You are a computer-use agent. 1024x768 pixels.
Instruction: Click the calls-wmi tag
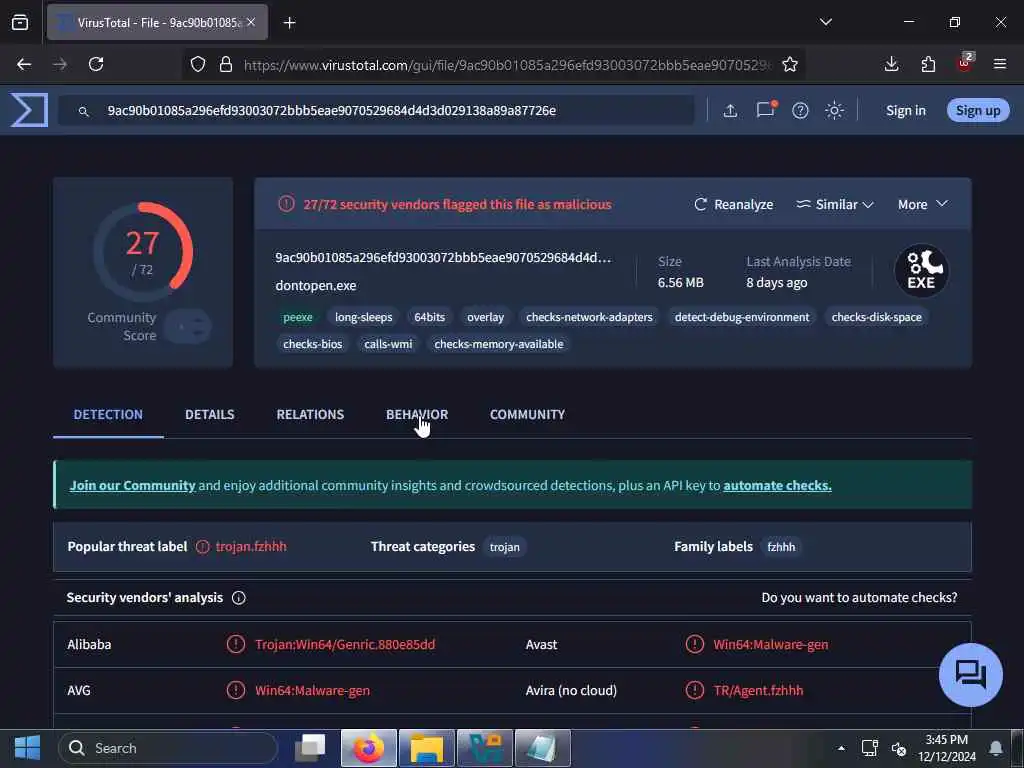[388, 344]
